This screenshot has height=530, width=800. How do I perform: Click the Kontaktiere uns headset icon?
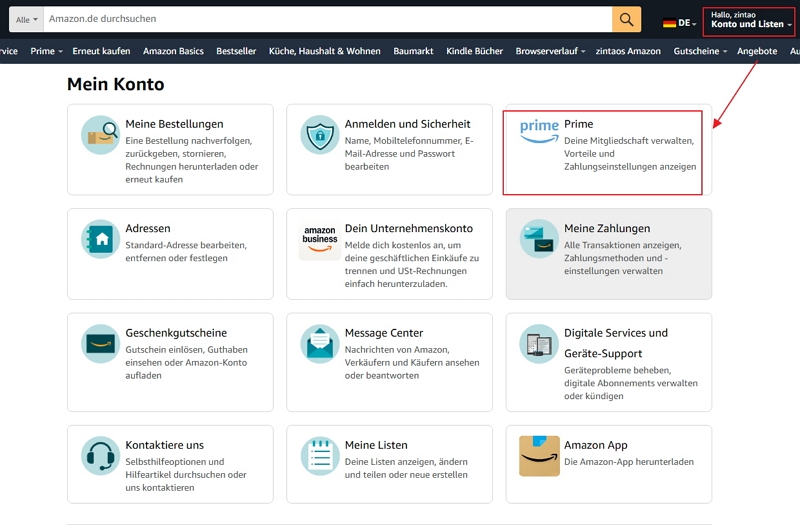pyautogui.click(x=101, y=456)
